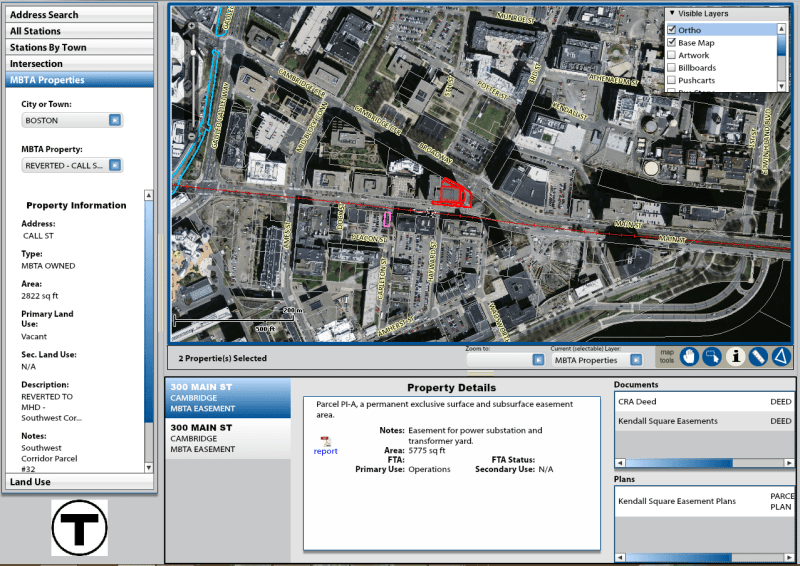Click Documents list left scroll arrow
The height and width of the screenshot is (566, 800).
click(x=620, y=463)
